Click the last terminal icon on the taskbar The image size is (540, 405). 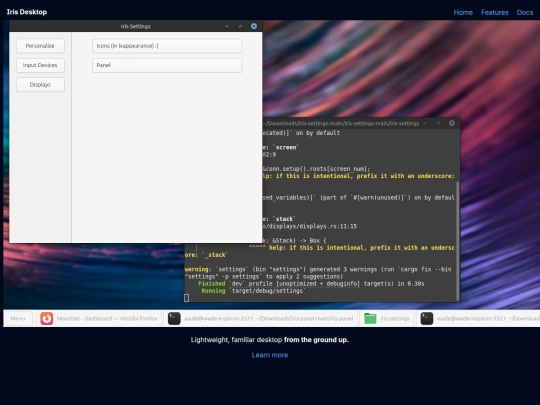click(427, 318)
